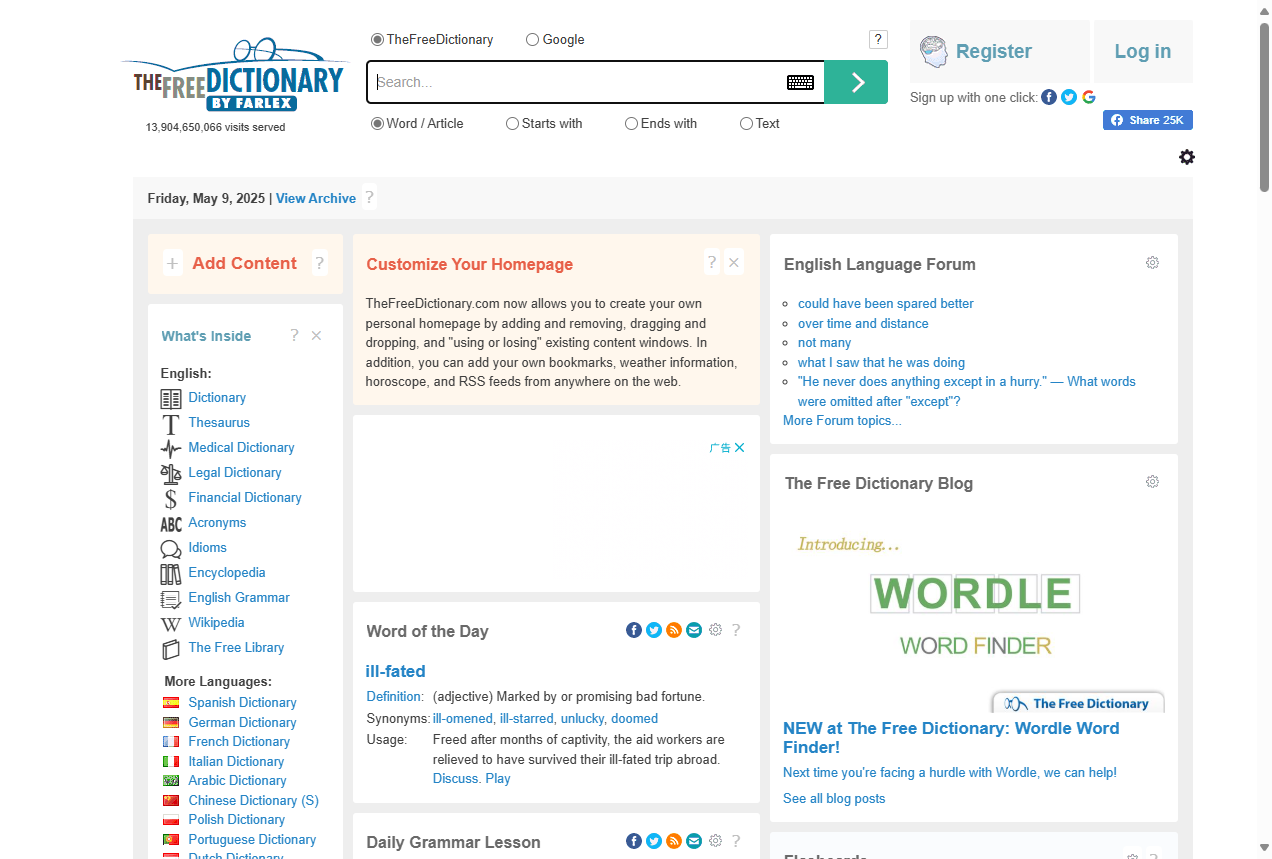Click the Log in button

1142,52
